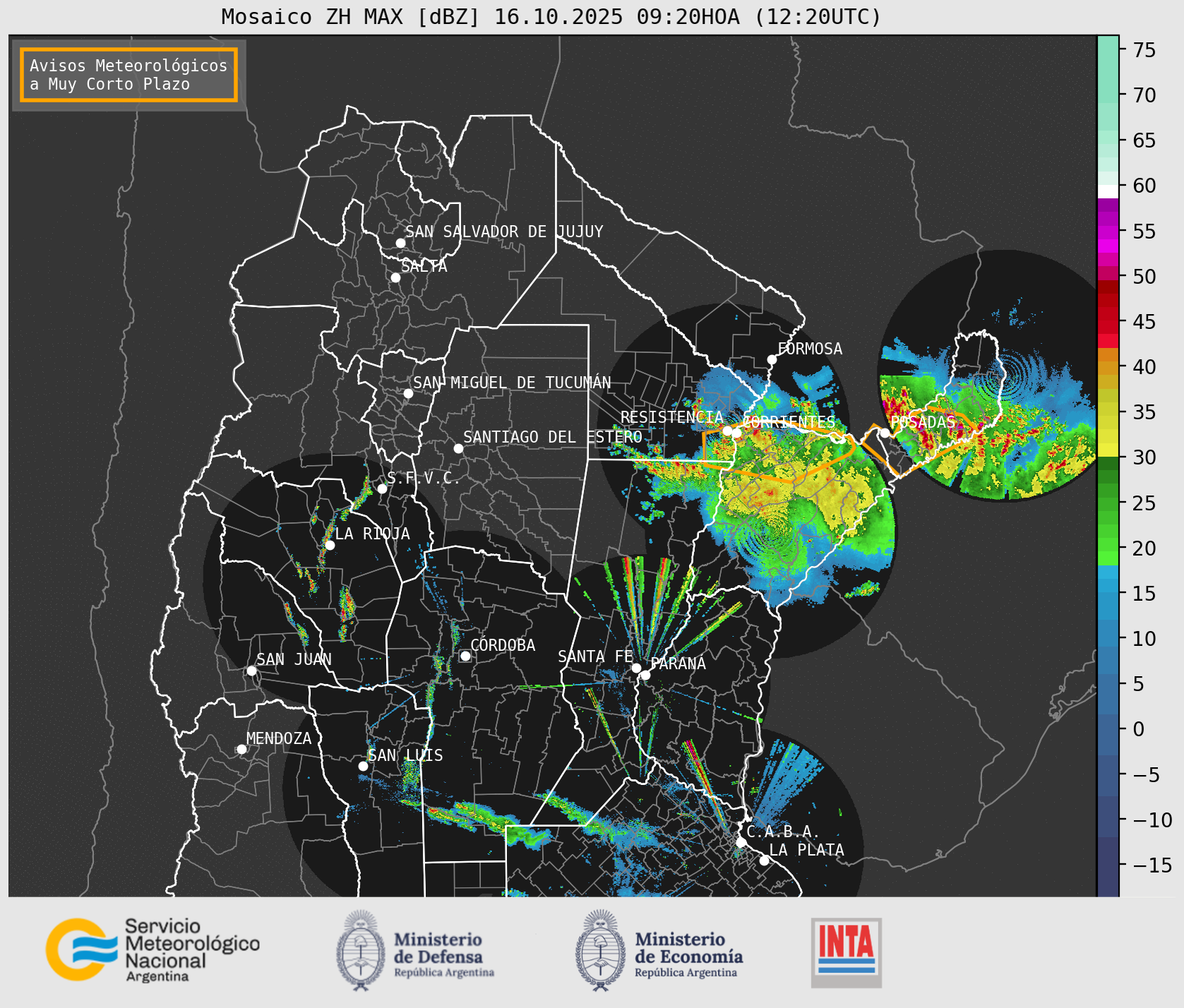The width and height of the screenshot is (1184, 1008).
Task: Click the 45 dBZ colorbar label
Action: pyautogui.click(x=1144, y=322)
